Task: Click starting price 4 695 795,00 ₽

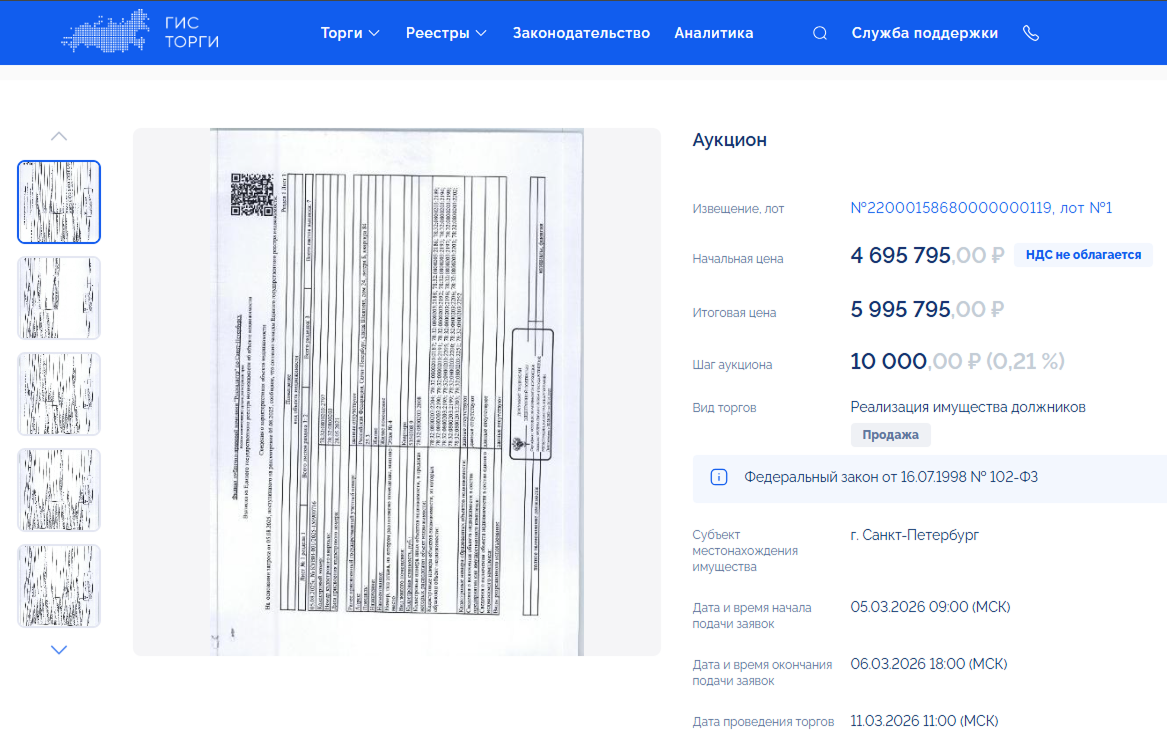Action: click(927, 255)
